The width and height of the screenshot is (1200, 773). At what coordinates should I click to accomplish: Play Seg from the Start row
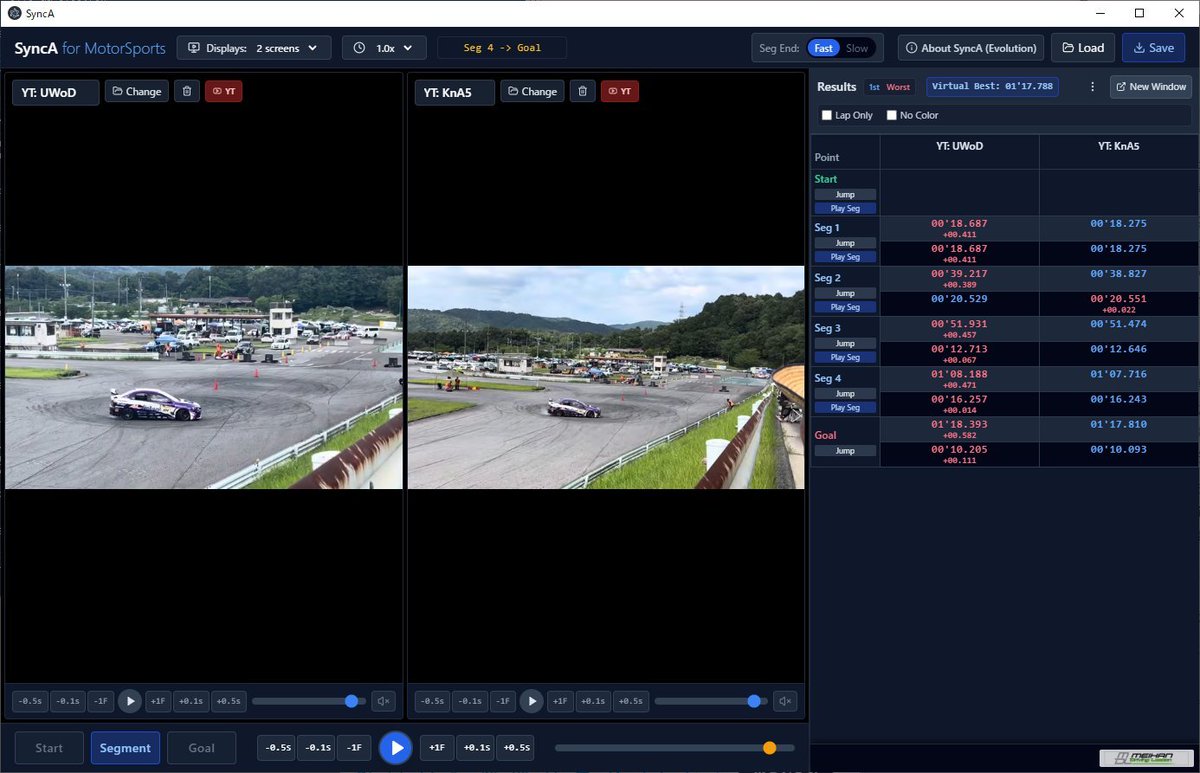[845, 208]
